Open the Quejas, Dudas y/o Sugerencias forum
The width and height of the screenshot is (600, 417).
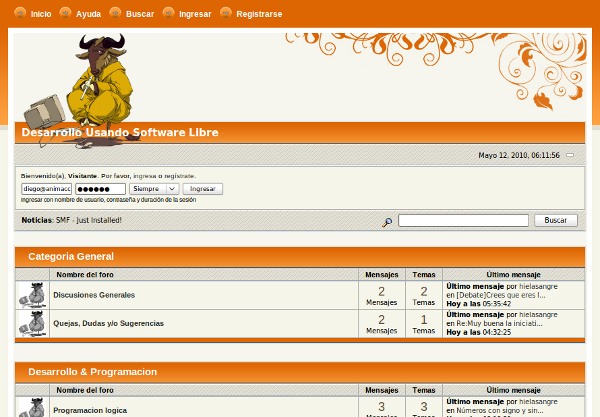[108, 323]
